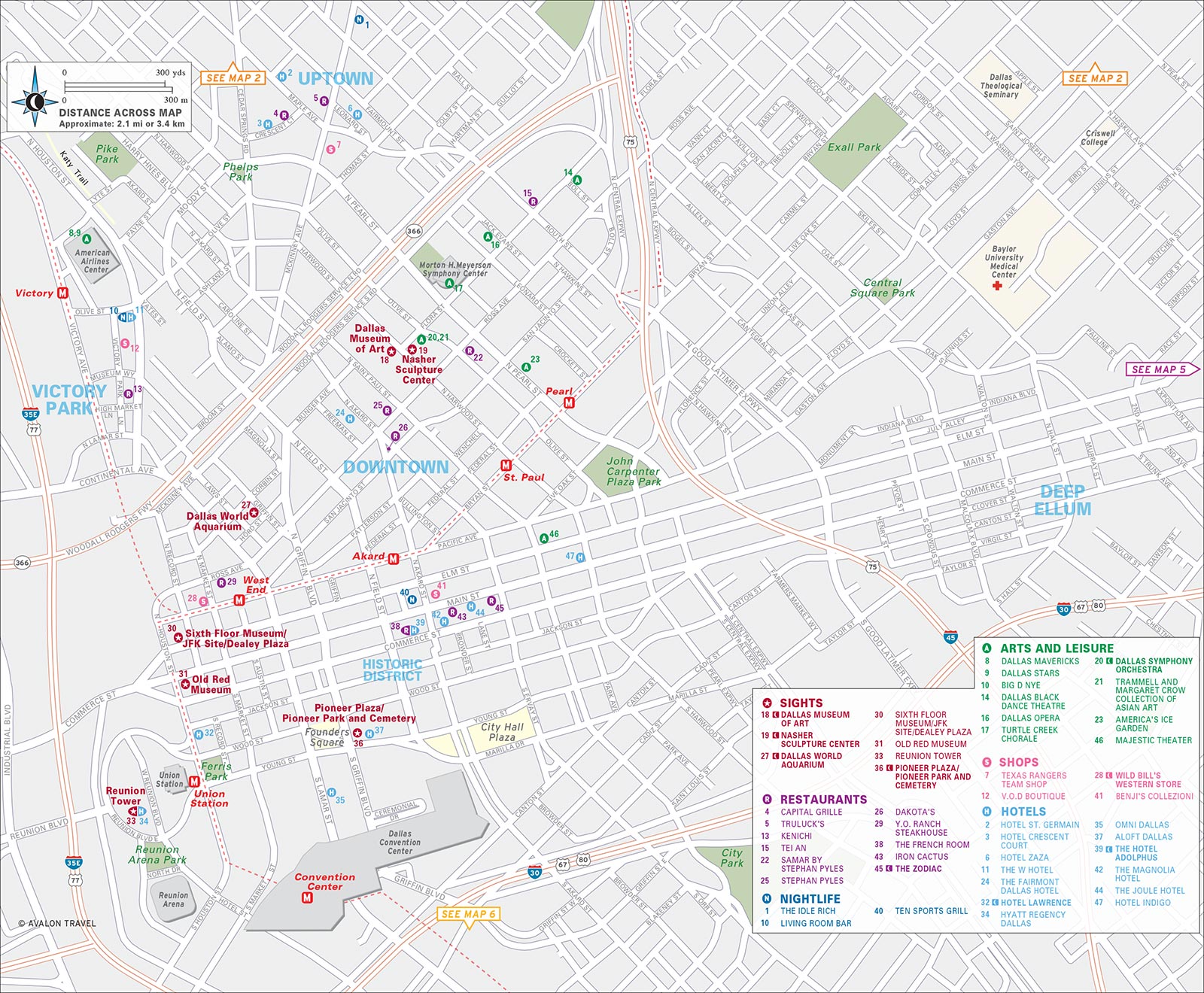This screenshot has width=1204, height=993.
Task: Click restaurant marker R number 22
Action: (470, 351)
